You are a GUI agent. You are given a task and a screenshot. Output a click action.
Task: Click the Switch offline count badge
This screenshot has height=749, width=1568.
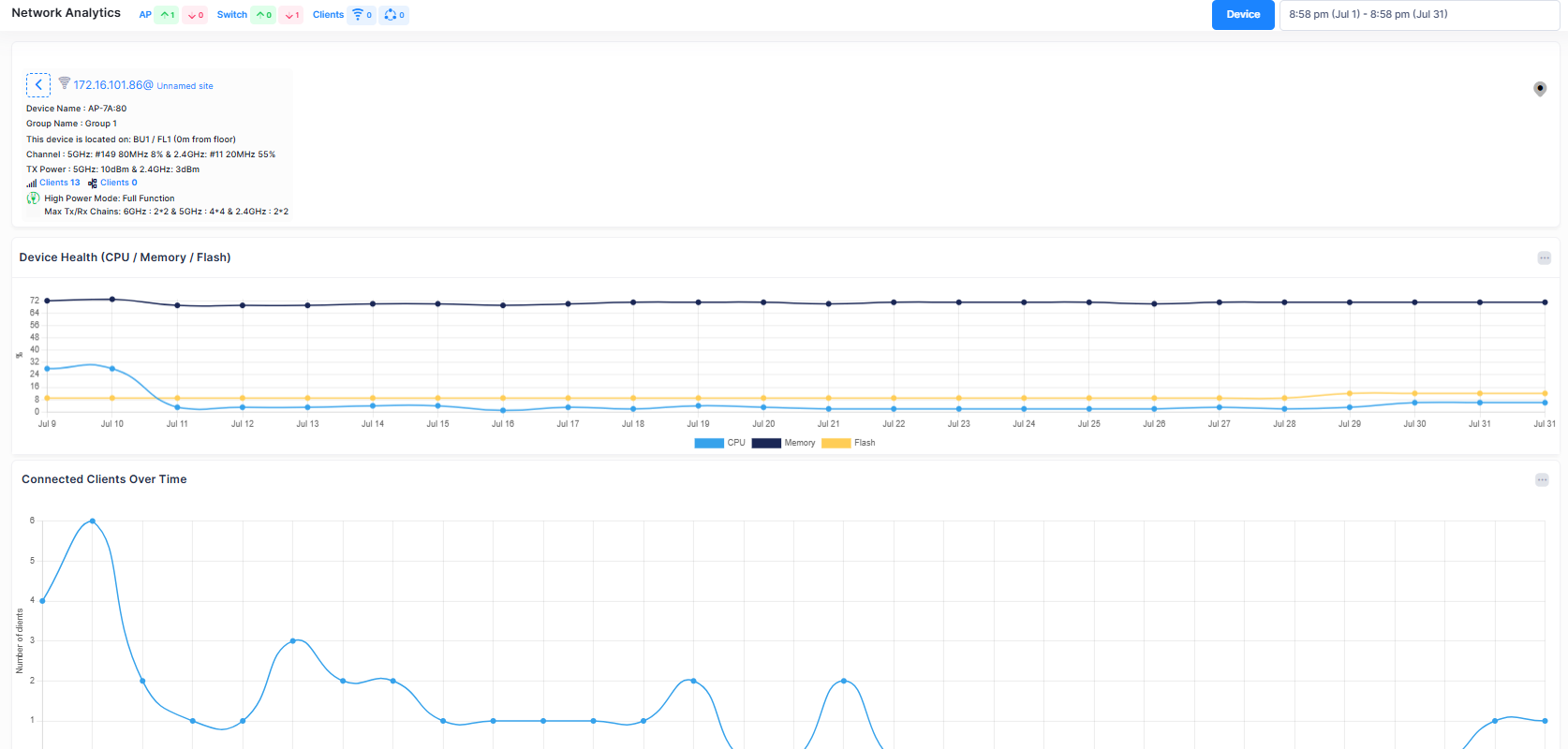291,15
